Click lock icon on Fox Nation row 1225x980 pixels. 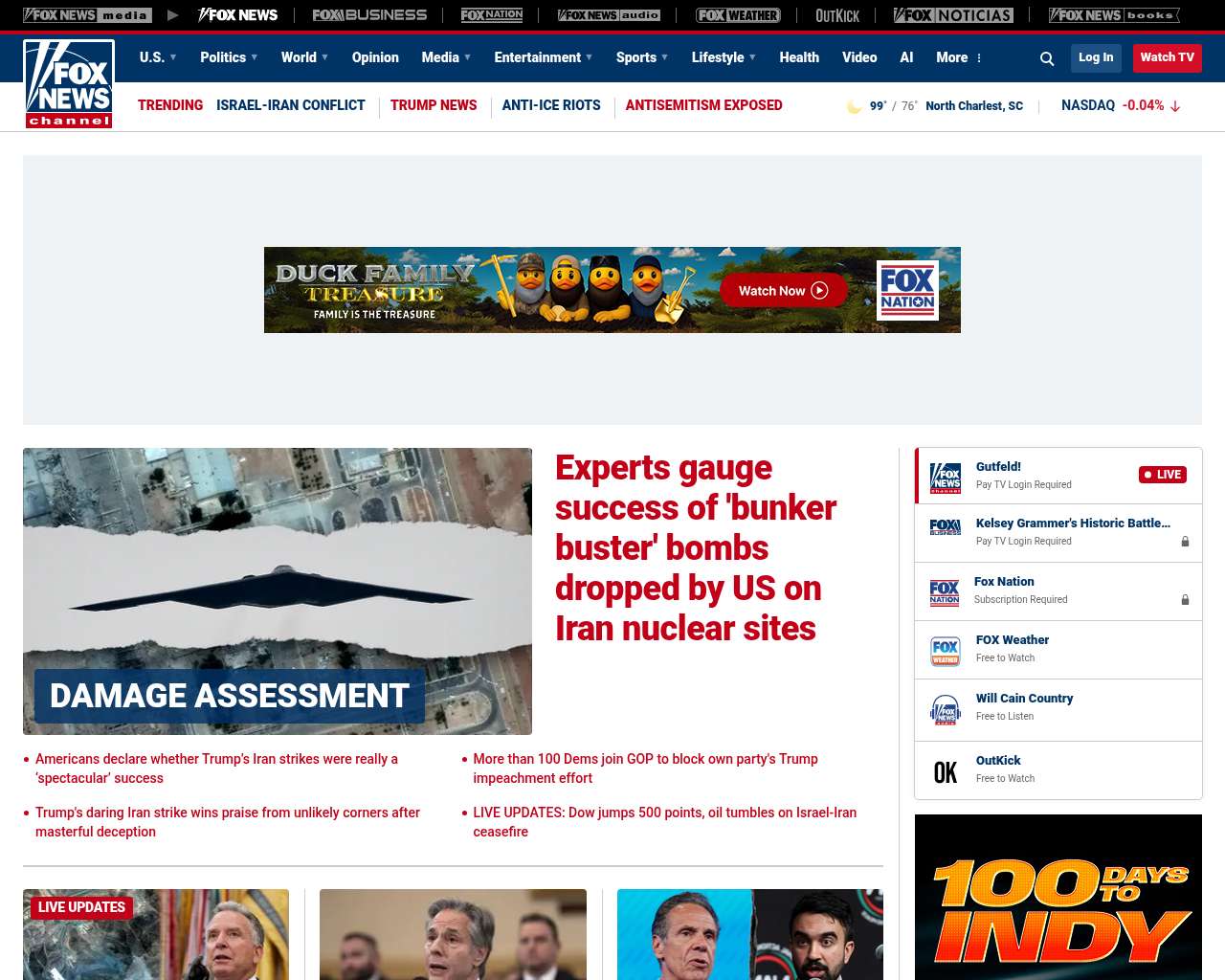pyautogui.click(x=1185, y=600)
